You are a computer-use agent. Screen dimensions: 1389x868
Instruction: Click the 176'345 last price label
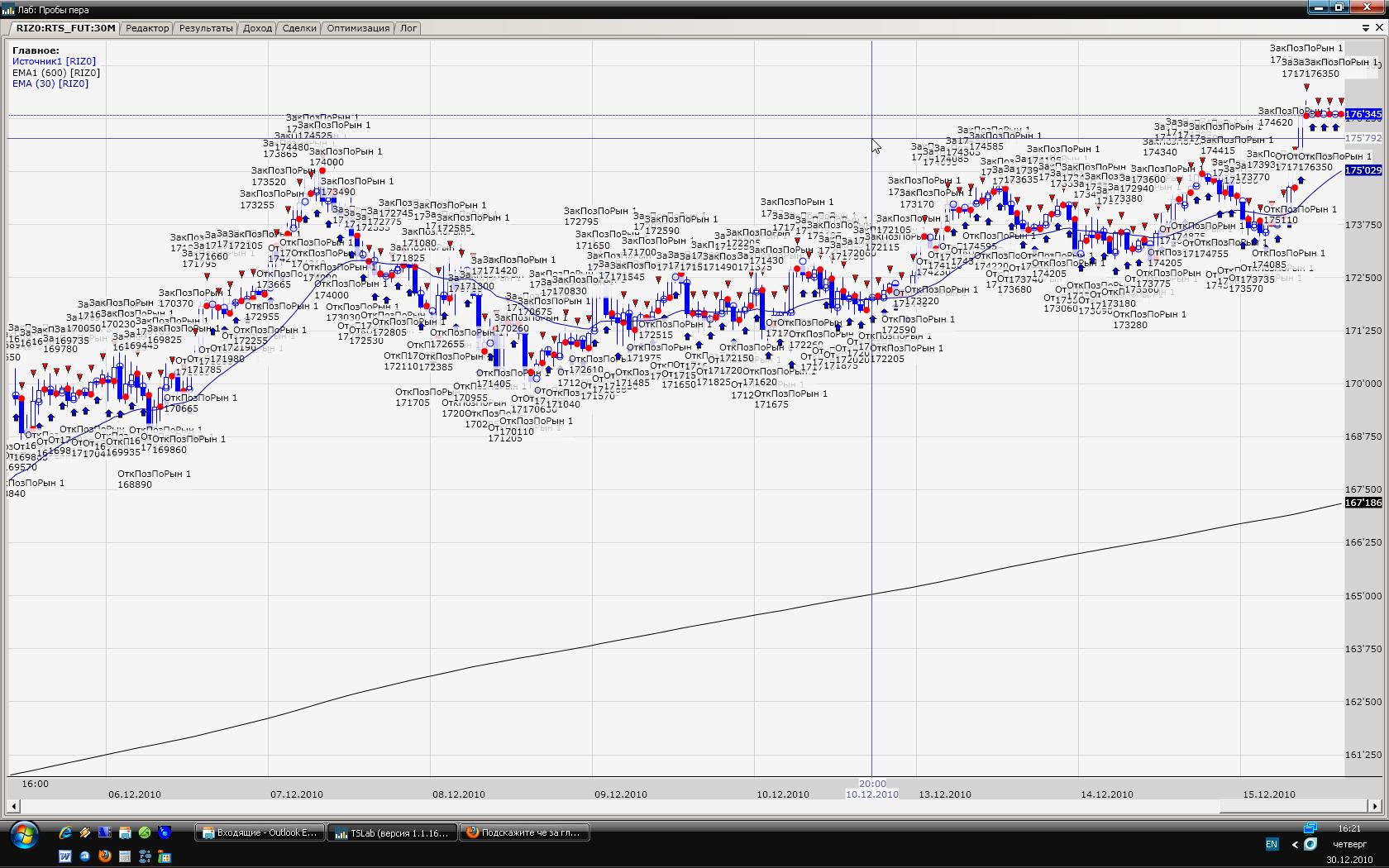(x=1363, y=114)
